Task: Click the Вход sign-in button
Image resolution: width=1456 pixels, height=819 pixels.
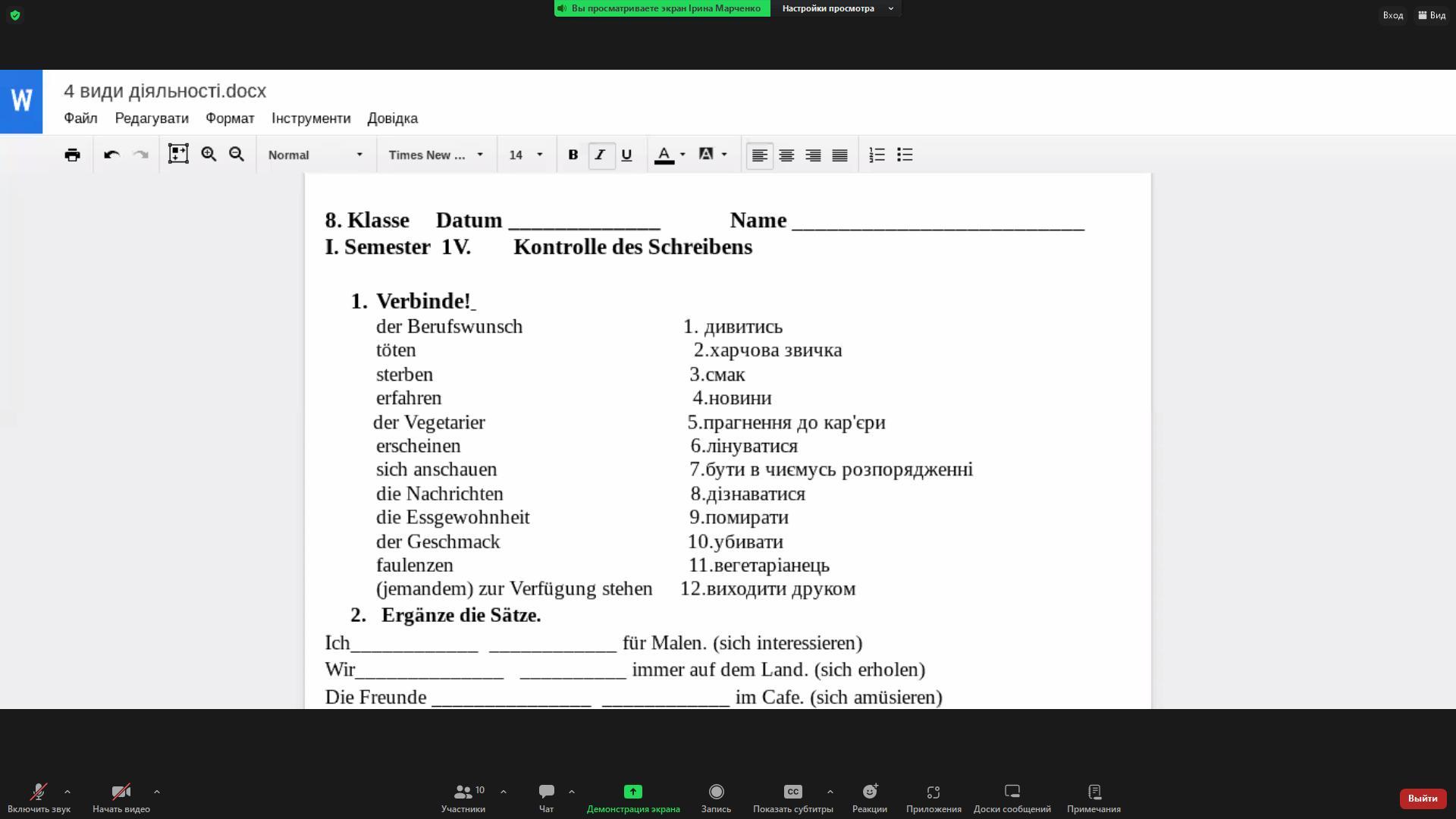Action: coord(1392,15)
